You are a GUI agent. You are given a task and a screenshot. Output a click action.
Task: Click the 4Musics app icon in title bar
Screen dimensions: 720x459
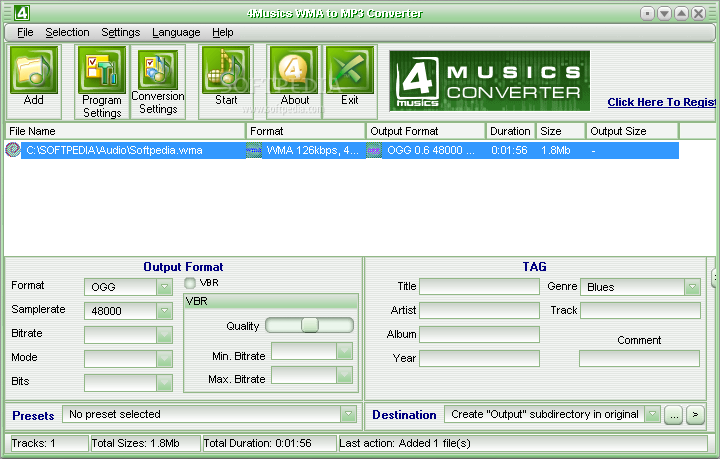[22, 13]
